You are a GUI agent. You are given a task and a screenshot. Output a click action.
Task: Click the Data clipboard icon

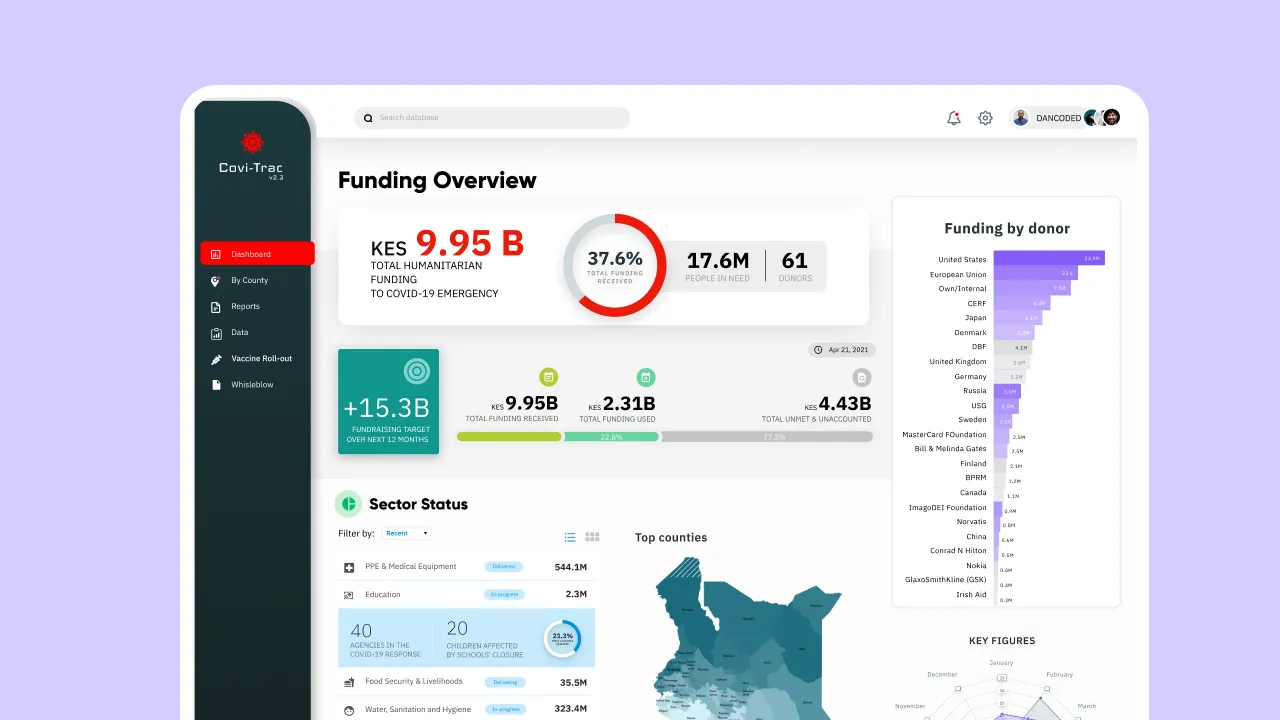215,333
